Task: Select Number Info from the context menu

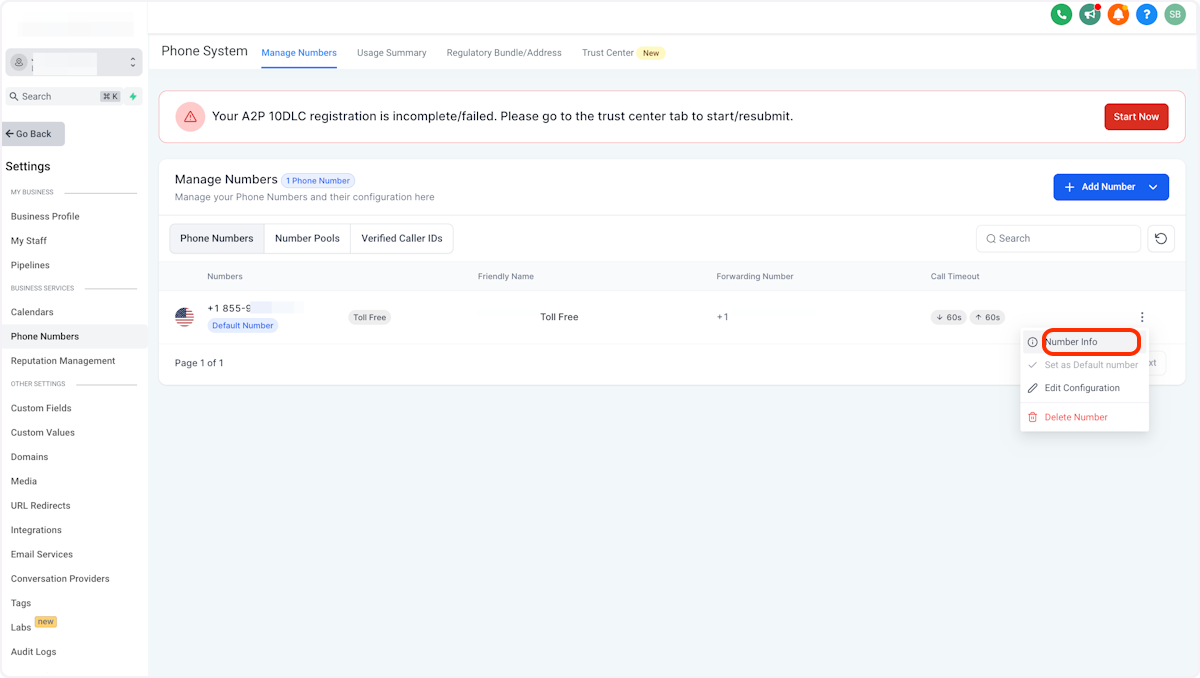Action: click(1071, 342)
